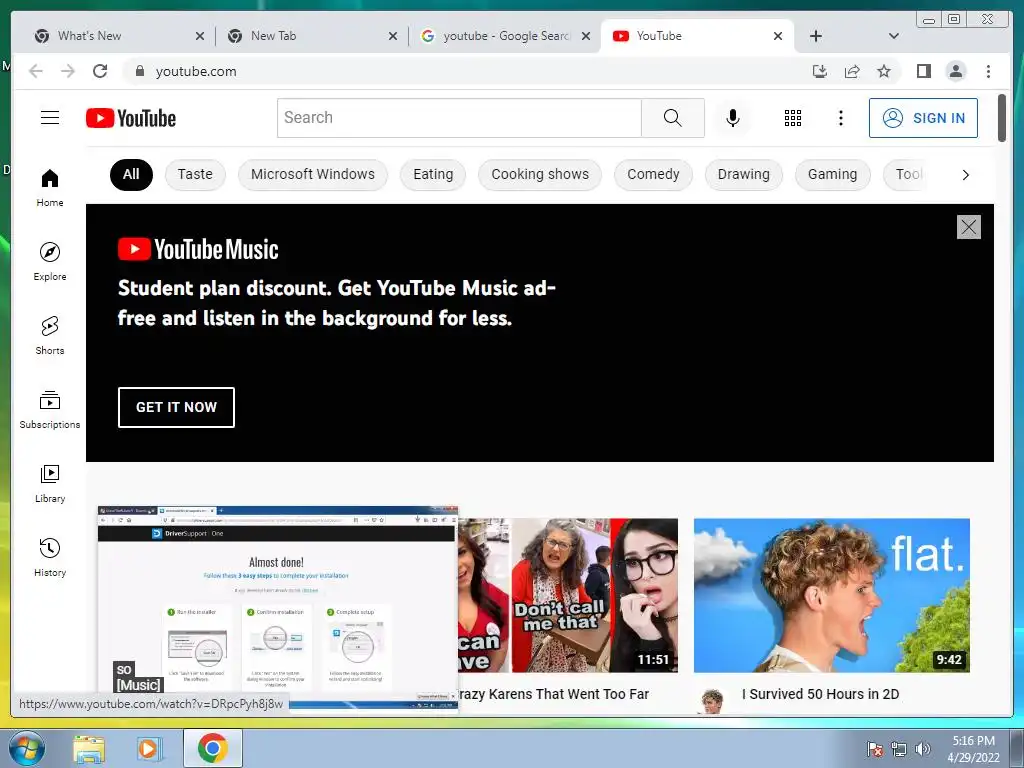Open the Karens video thumbnail
The width and height of the screenshot is (1024, 768).
tap(568, 595)
